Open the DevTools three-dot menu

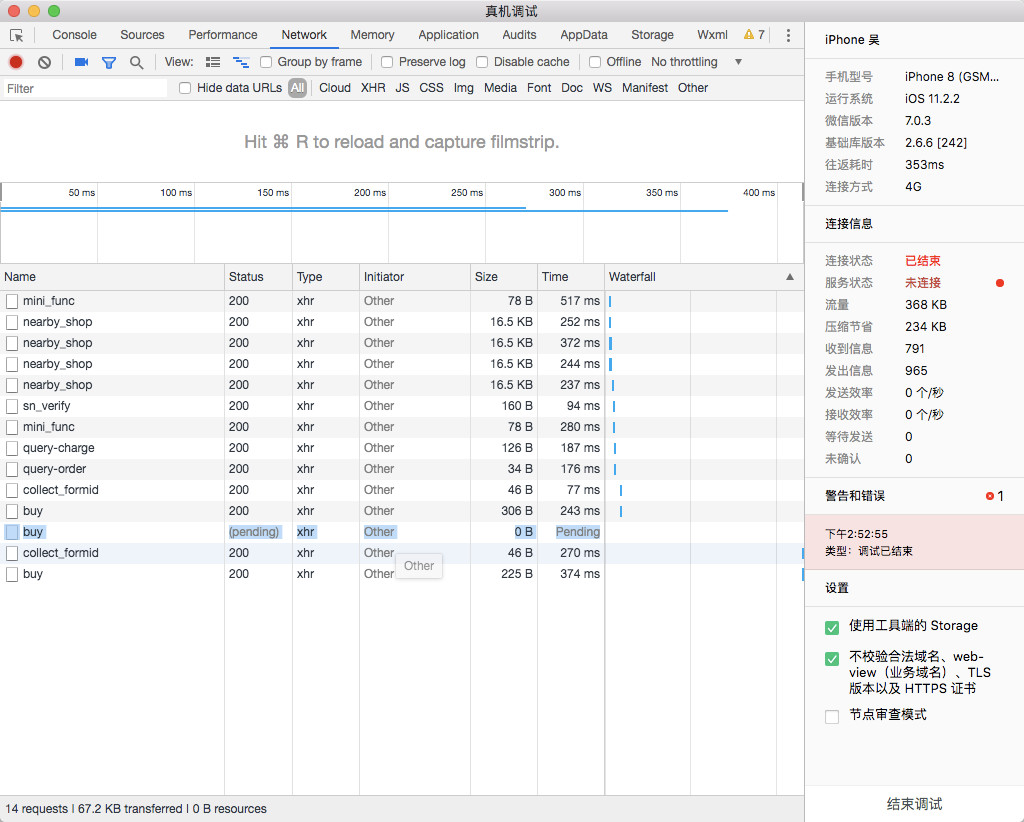788,35
